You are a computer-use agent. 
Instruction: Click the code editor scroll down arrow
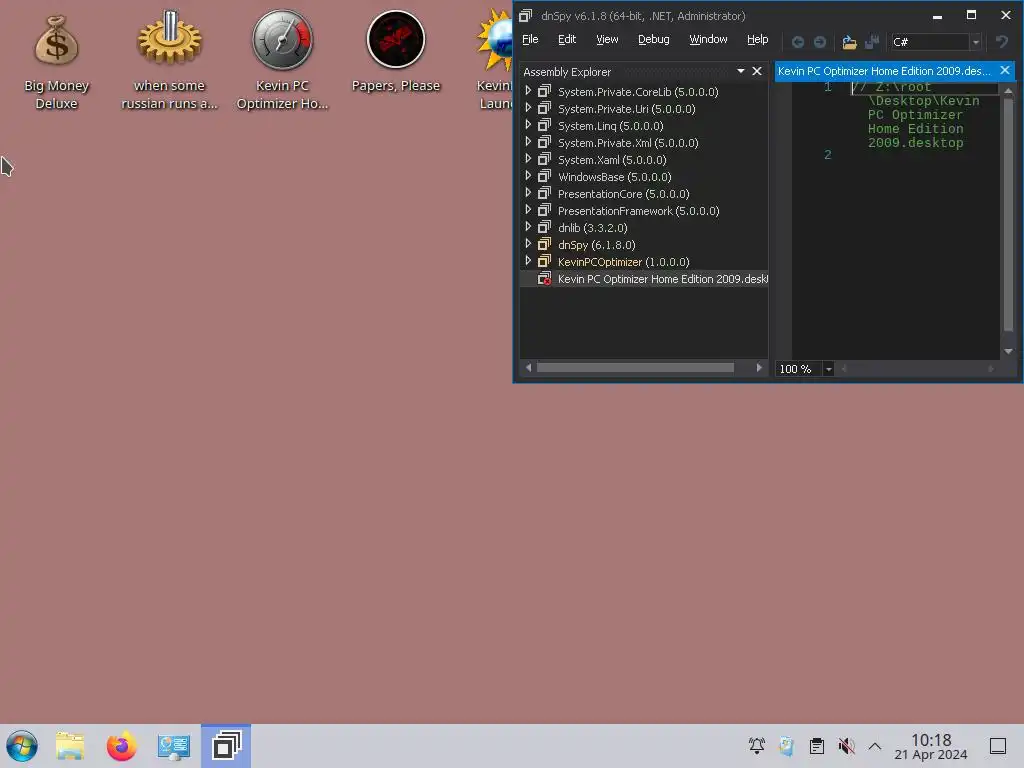point(1008,351)
